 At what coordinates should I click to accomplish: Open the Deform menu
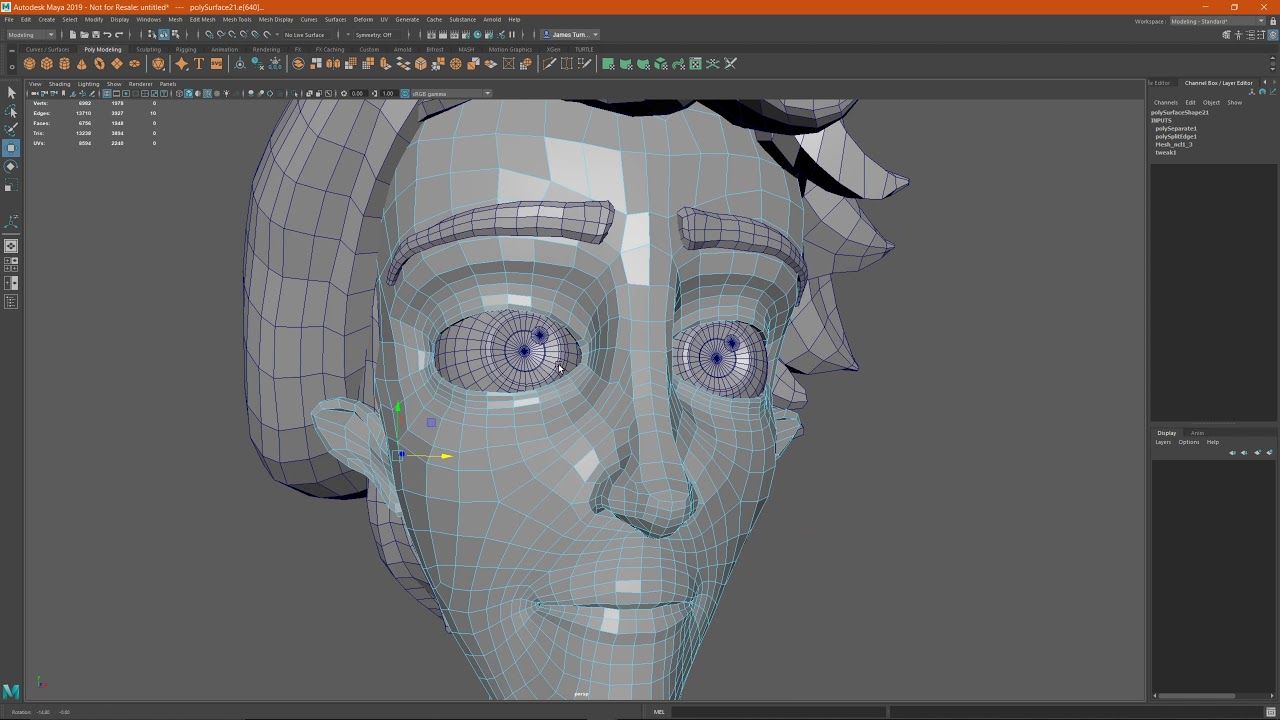(363, 19)
